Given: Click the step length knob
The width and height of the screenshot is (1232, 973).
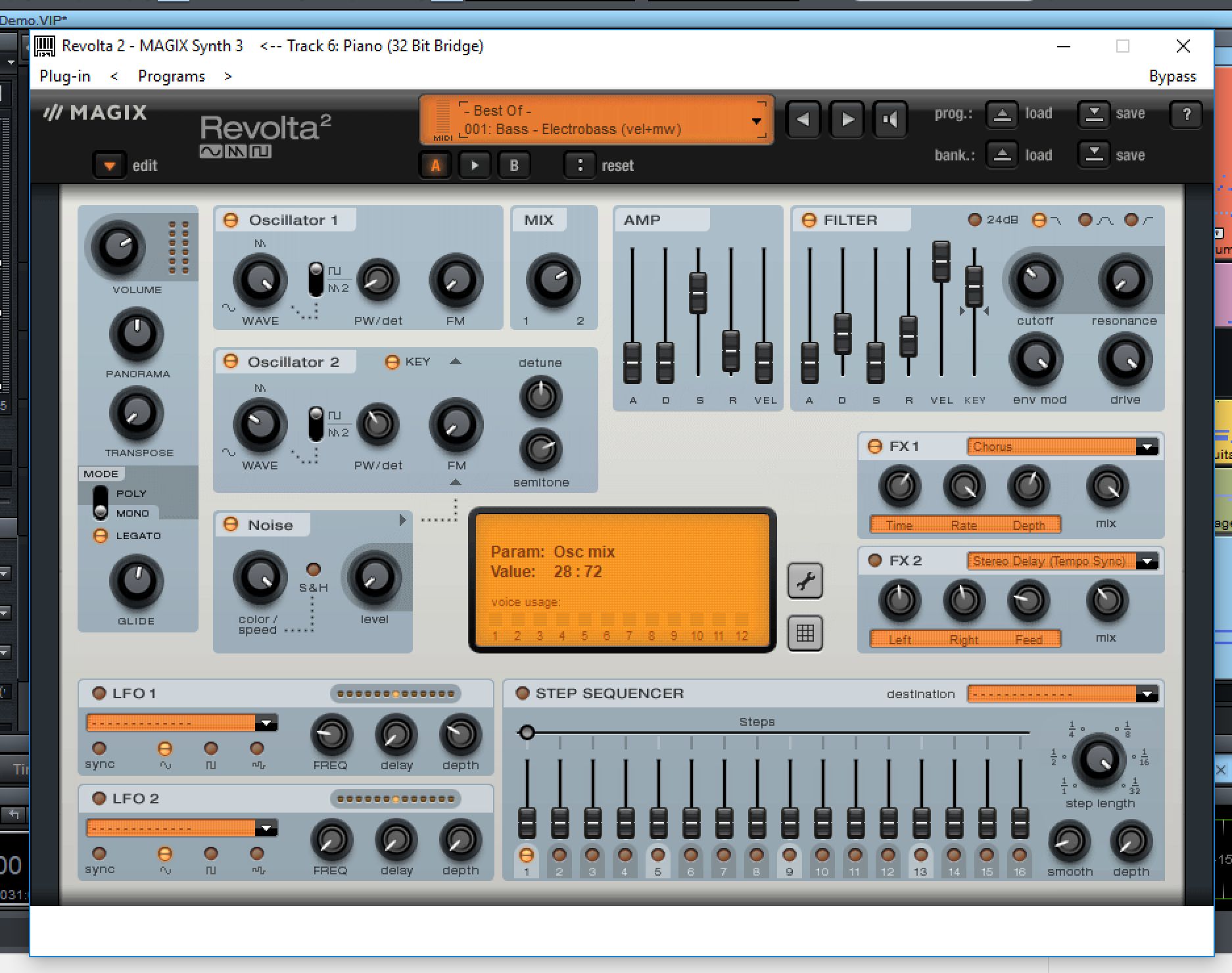Looking at the screenshot, I should pyautogui.click(x=1099, y=761).
